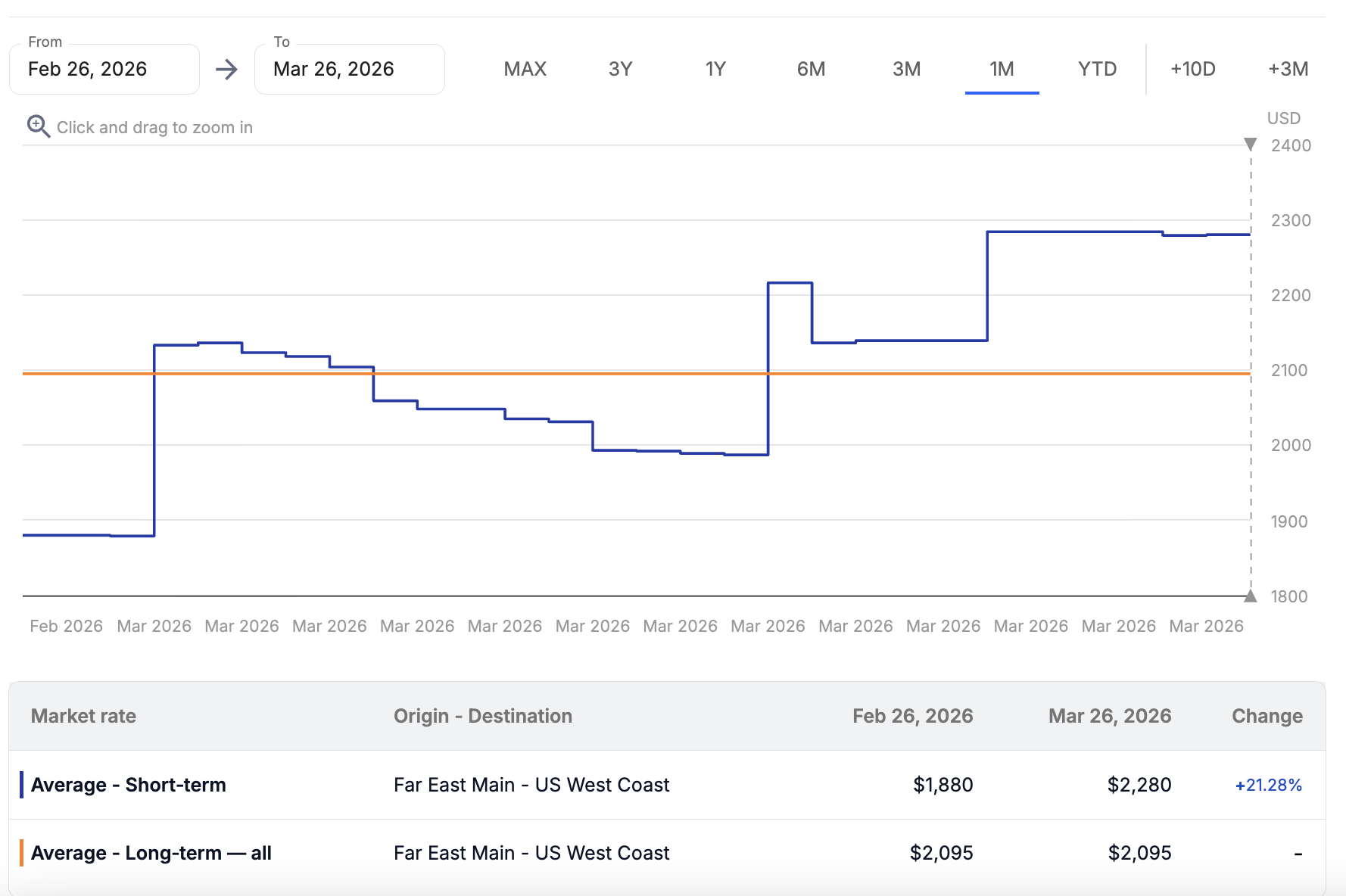Click the blue Short-term color marker
Image resolution: width=1346 pixels, height=896 pixels.
(21, 785)
